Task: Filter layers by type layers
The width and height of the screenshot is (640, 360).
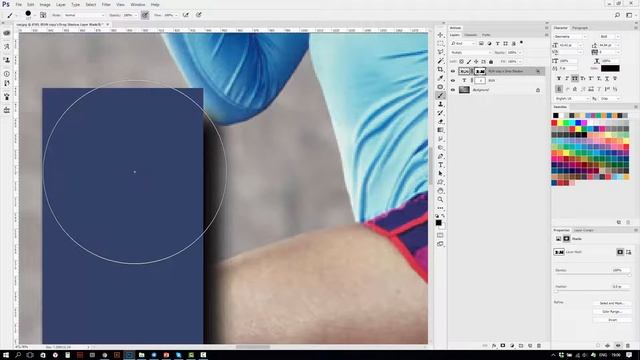Action: (x=497, y=43)
